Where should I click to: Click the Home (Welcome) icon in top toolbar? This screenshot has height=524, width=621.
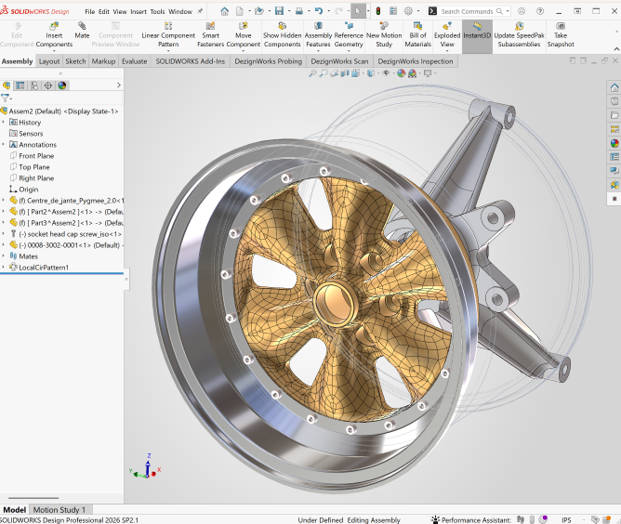(225, 11)
